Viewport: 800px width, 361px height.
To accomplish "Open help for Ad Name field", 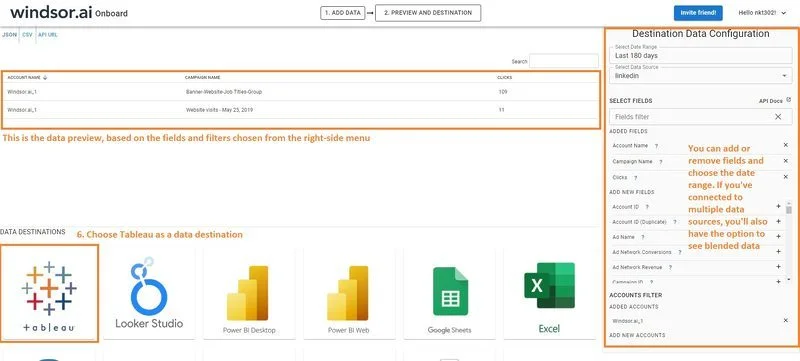I will (x=642, y=237).
